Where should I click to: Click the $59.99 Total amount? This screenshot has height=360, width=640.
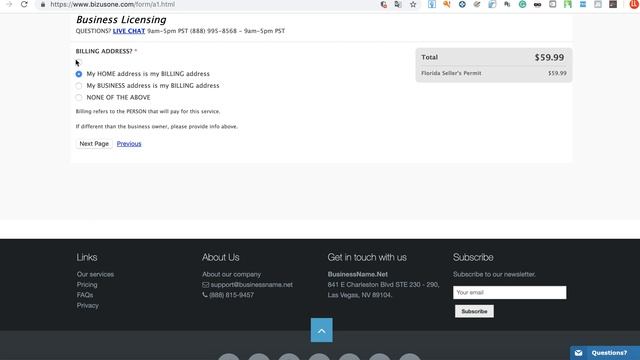pos(549,58)
